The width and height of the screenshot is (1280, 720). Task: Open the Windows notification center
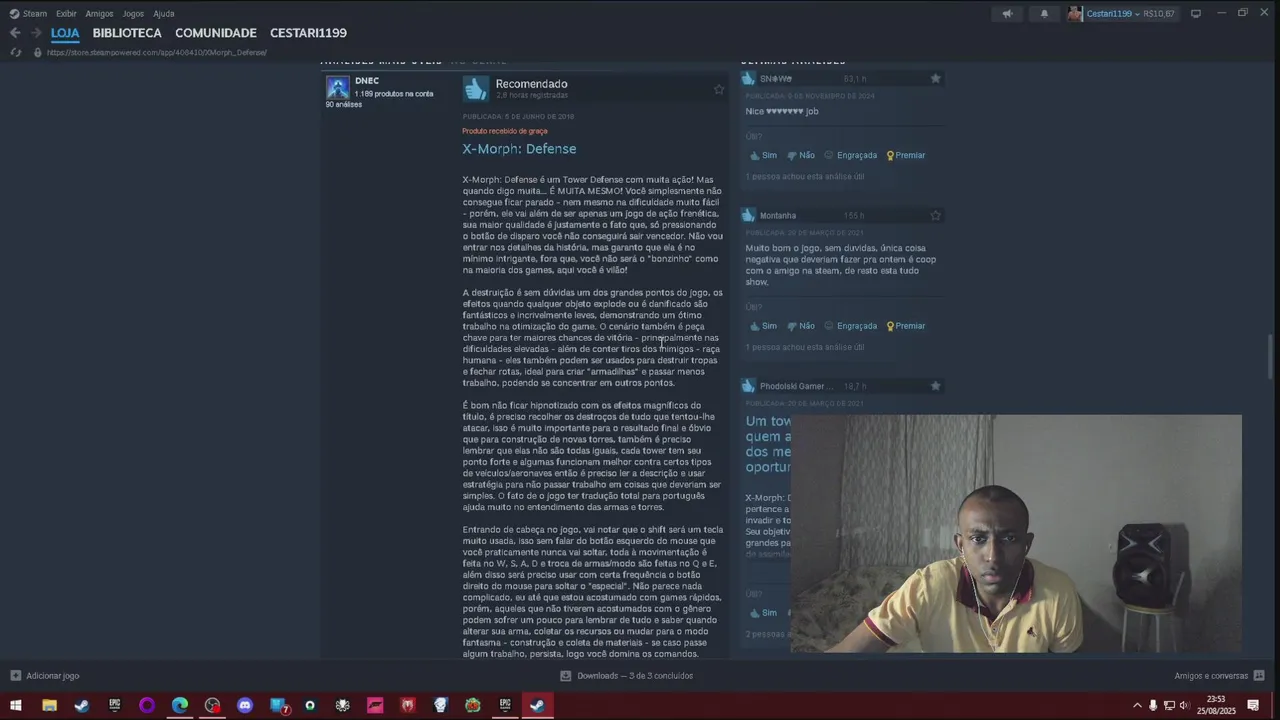point(1253,705)
